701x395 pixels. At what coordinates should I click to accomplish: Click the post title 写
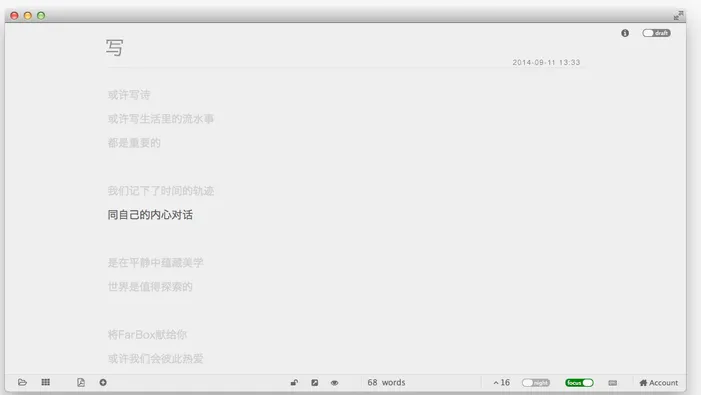[x=114, y=47]
